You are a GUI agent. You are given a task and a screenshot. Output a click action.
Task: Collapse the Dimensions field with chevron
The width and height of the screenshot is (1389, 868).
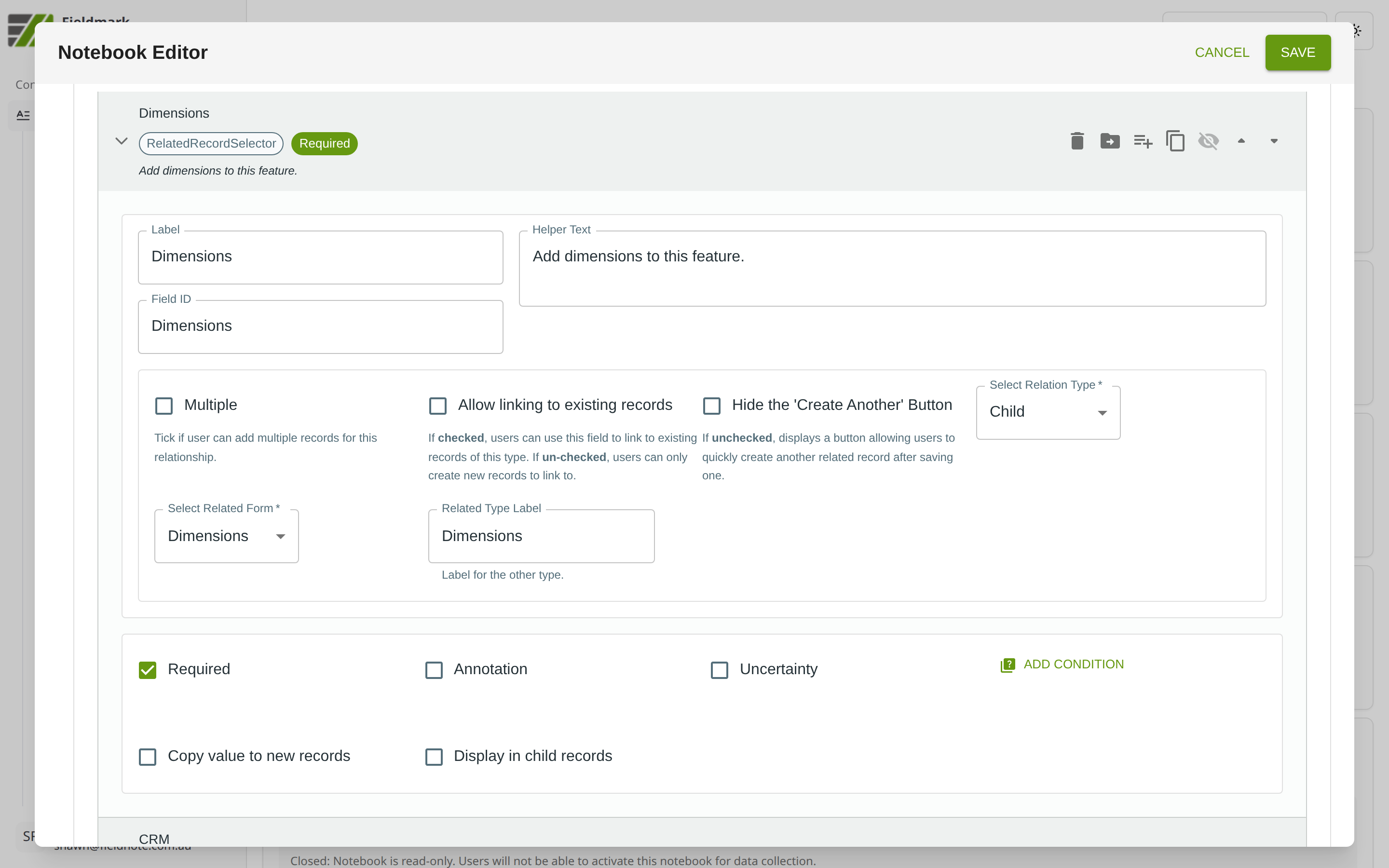pos(121,141)
